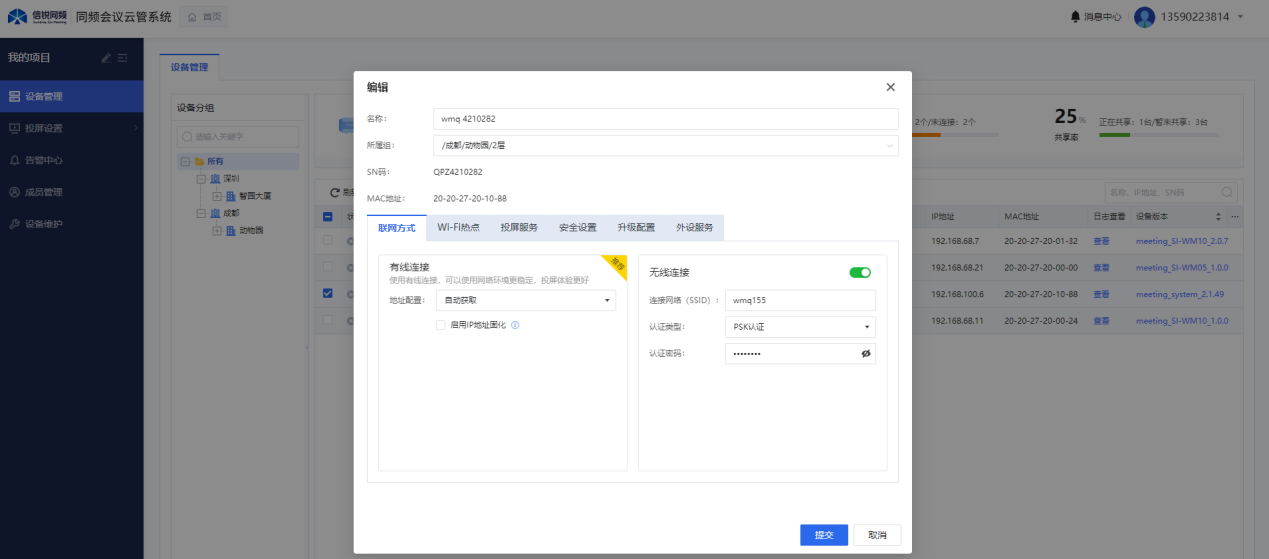
Task: Collapse the 深圳 tree node
Action: point(201,179)
